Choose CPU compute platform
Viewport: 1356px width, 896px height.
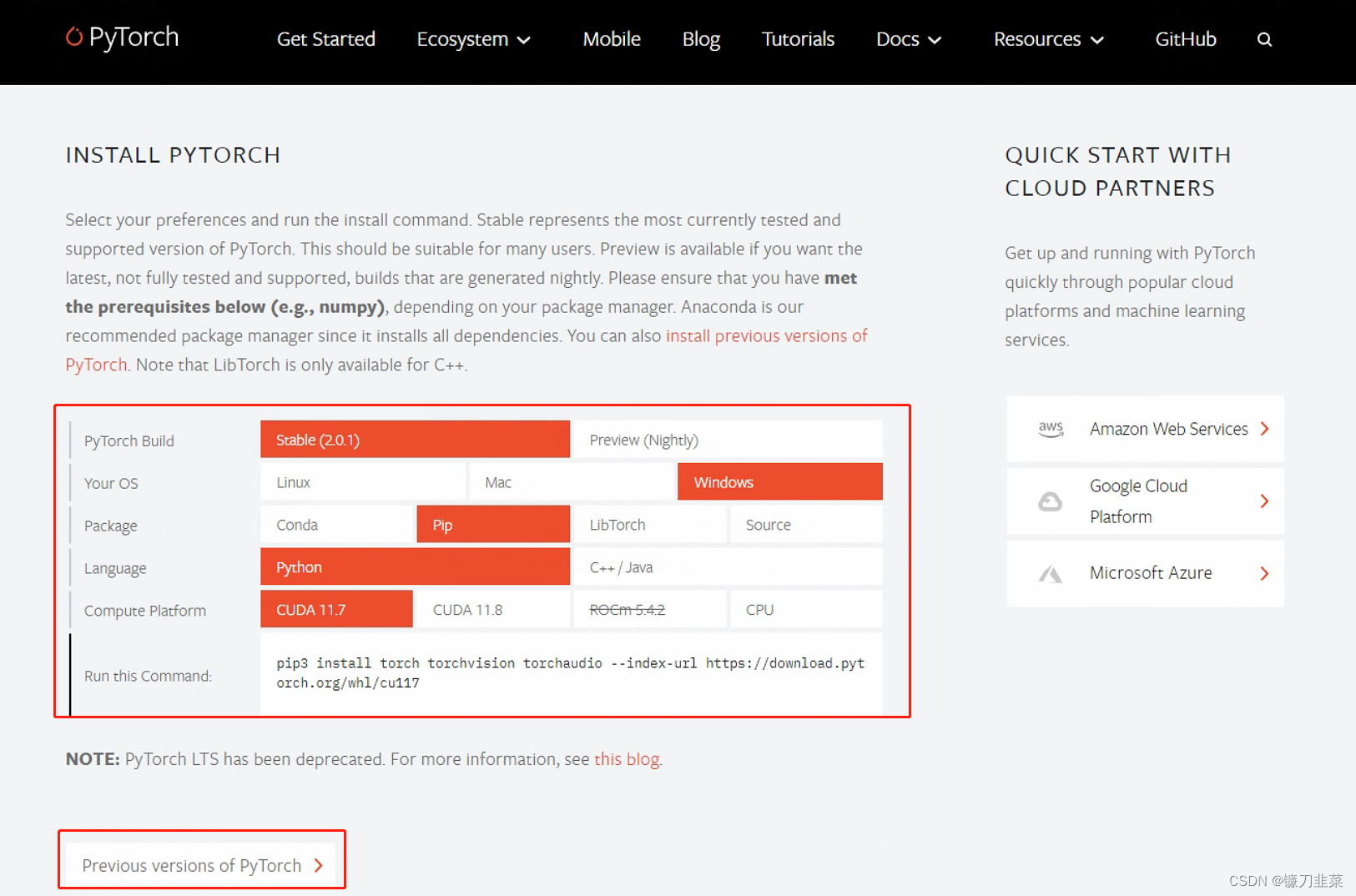[806, 610]
